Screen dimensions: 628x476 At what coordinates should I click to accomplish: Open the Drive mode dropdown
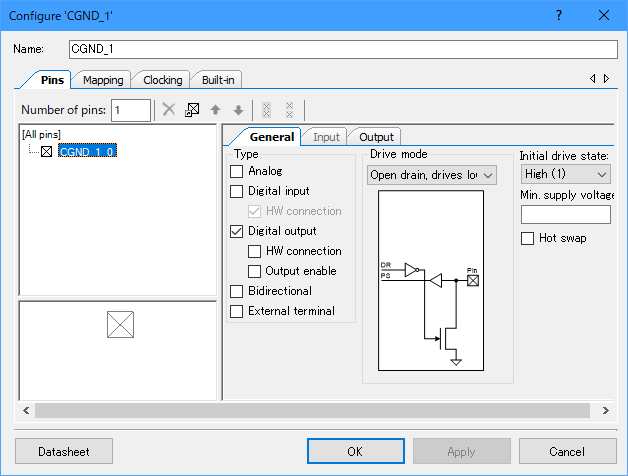click(432, 175)
